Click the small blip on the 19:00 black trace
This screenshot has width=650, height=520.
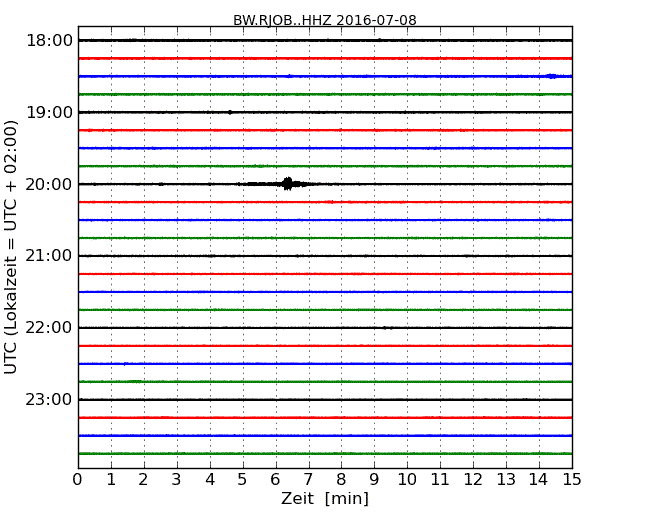(x=230, y=112)
